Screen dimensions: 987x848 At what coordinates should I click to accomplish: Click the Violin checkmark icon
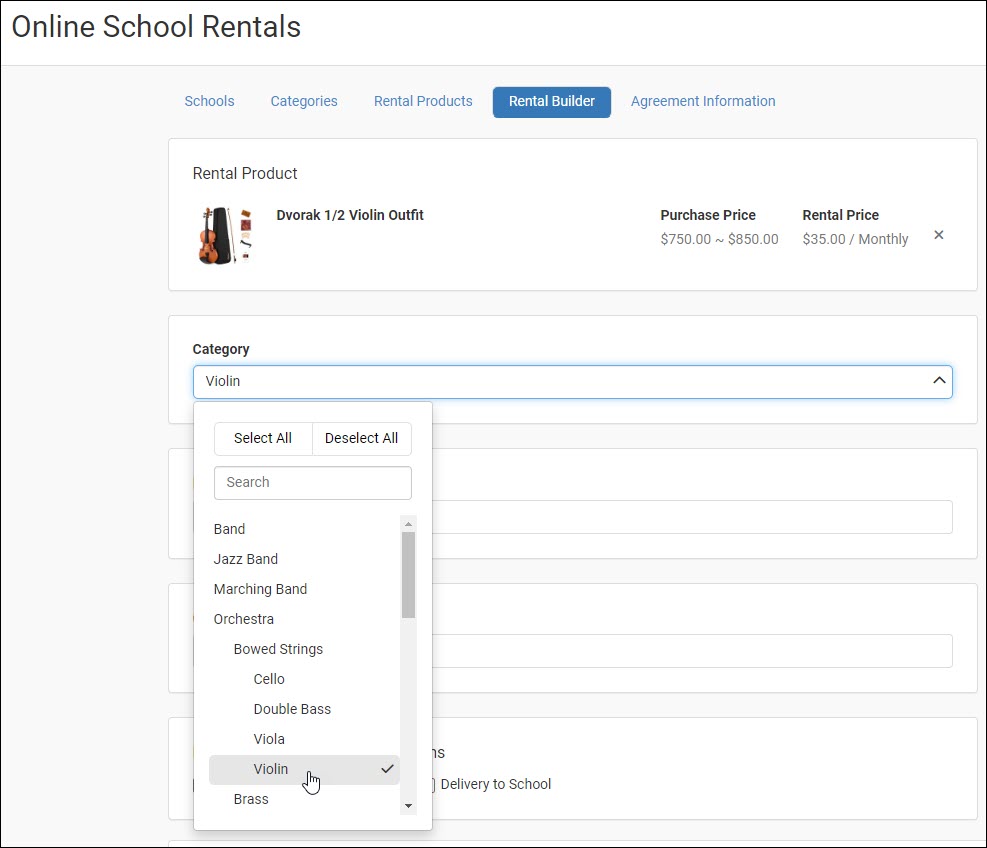coord(387,769)
